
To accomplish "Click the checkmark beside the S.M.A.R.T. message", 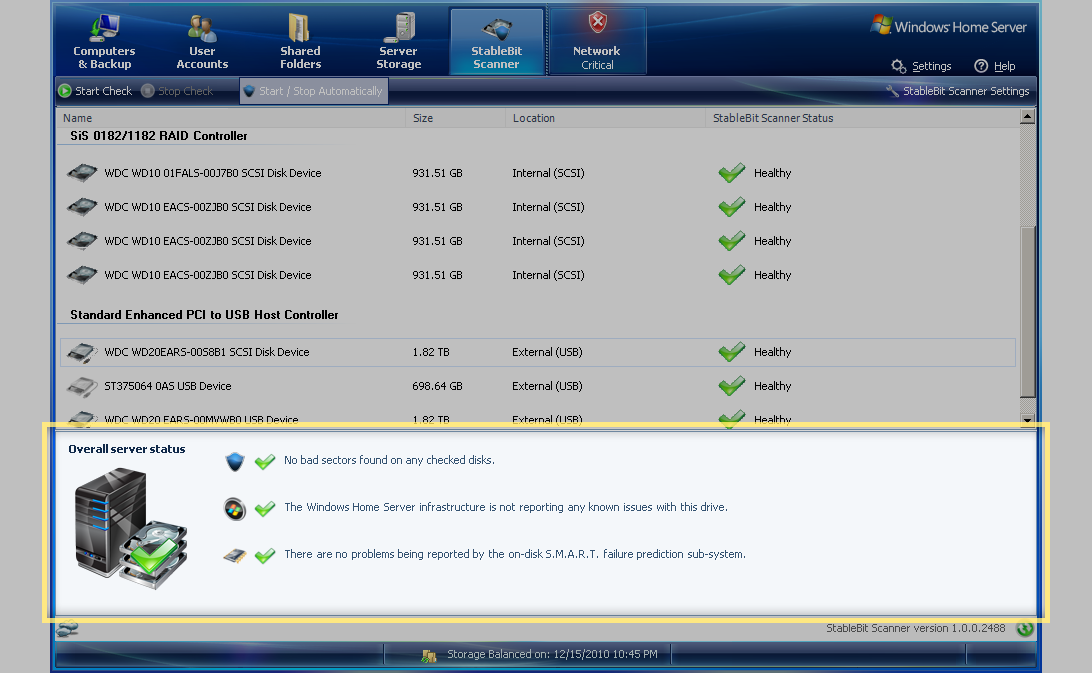I will point(265,555).
